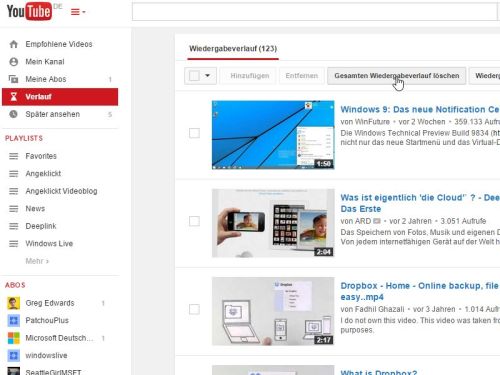Open the select-all dropdown arrow
Image resolution: width=500 pixels, height=375 pixels.
(208, 76)
